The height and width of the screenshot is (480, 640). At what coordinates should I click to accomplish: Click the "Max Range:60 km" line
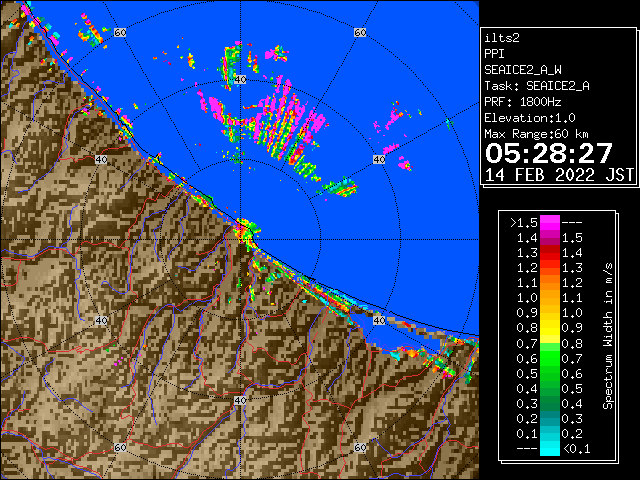tap(537, 134)
